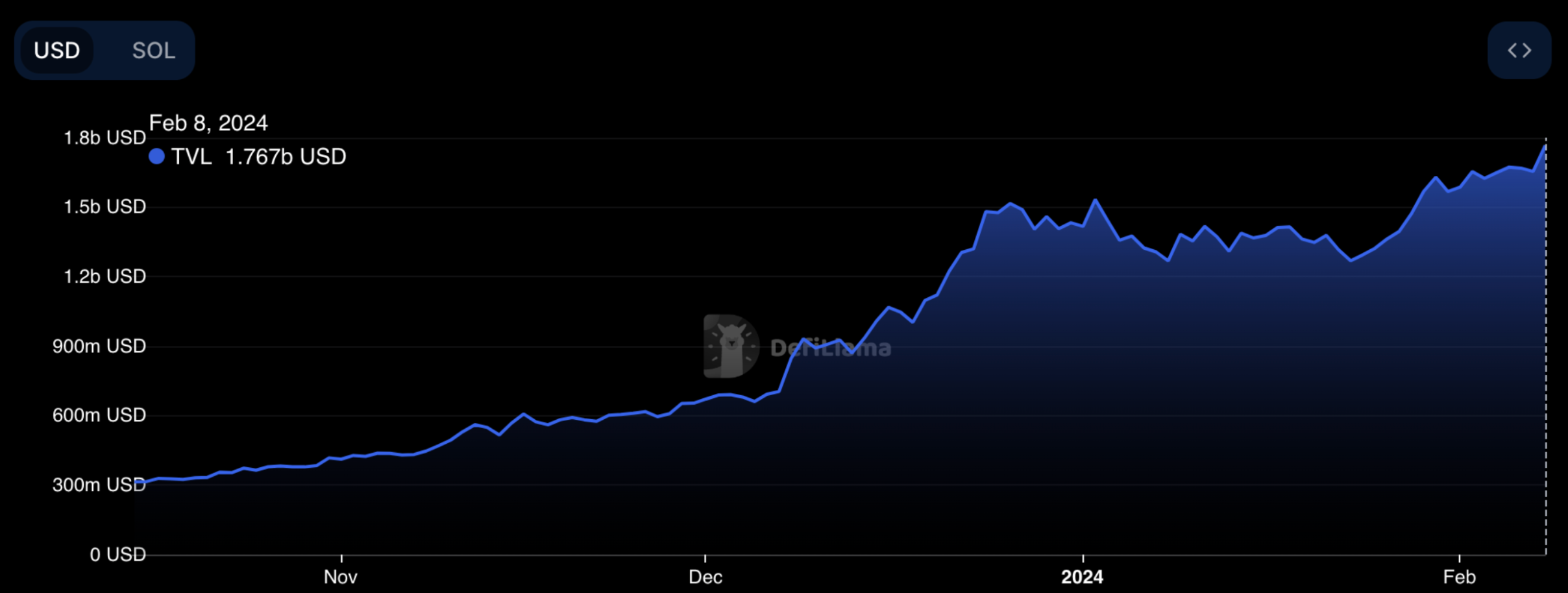Select the 'Feb' x-axis label
1568x593 pixels.
pos(1459,577)
